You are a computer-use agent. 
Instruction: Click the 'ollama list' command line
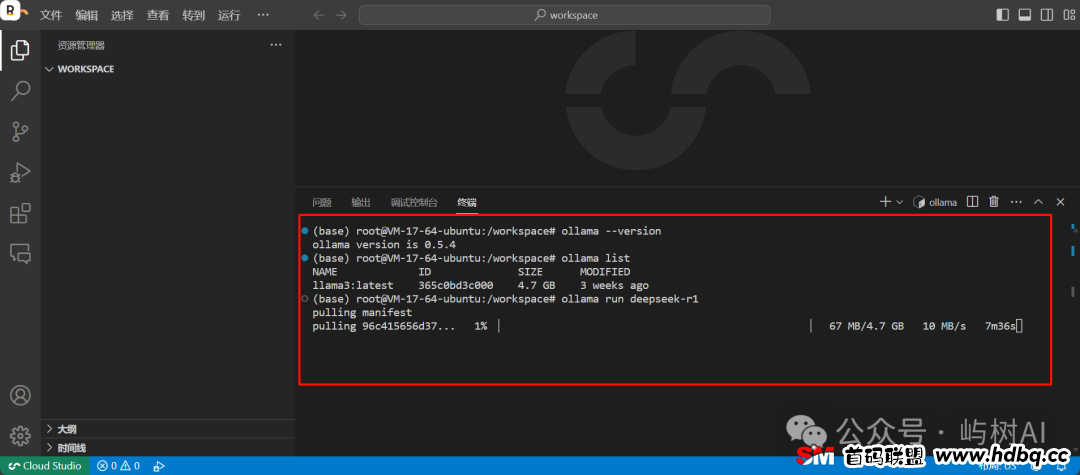[471, 258]
